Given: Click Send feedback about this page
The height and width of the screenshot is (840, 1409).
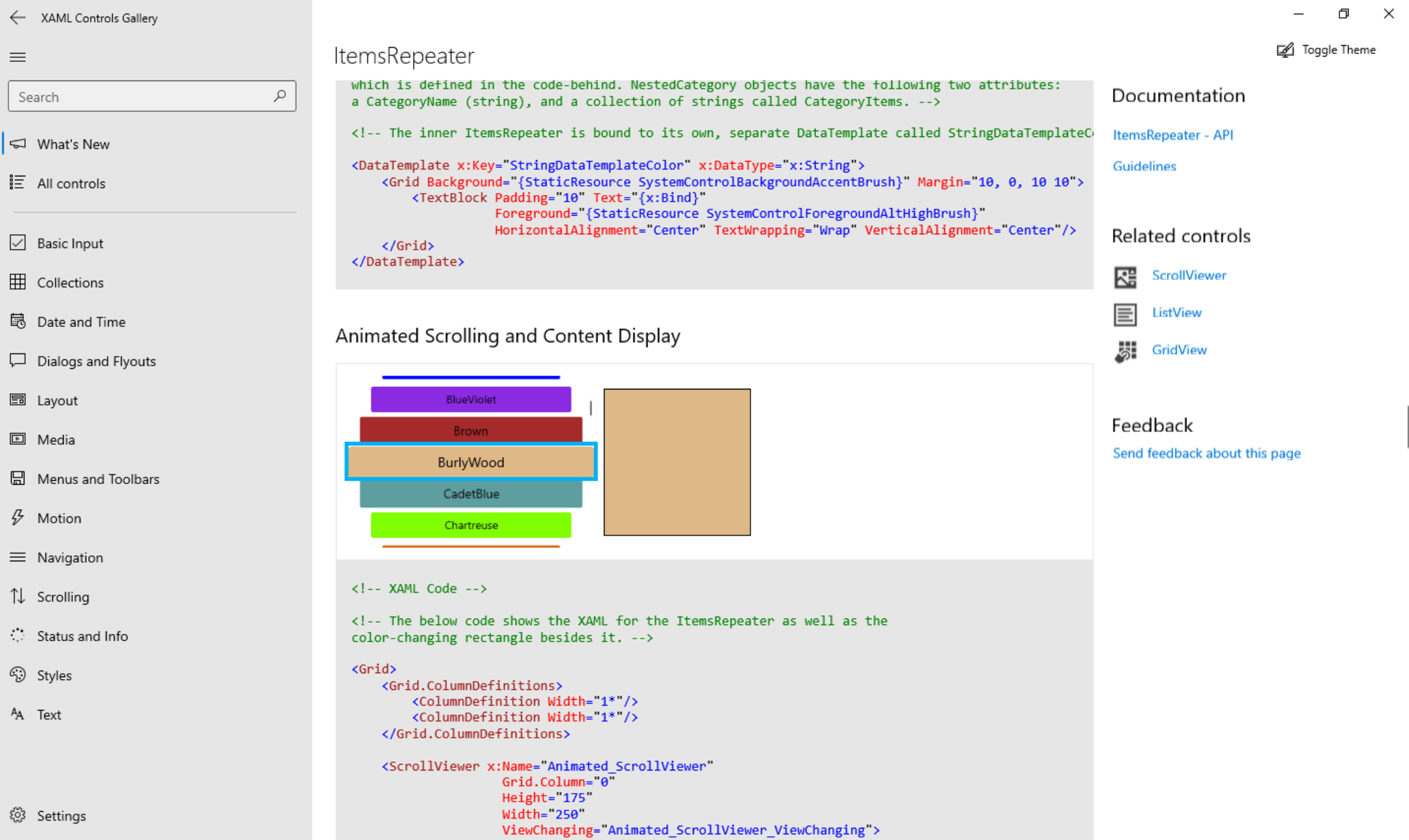Looking at the screenshot, I should coord(1206,453).
